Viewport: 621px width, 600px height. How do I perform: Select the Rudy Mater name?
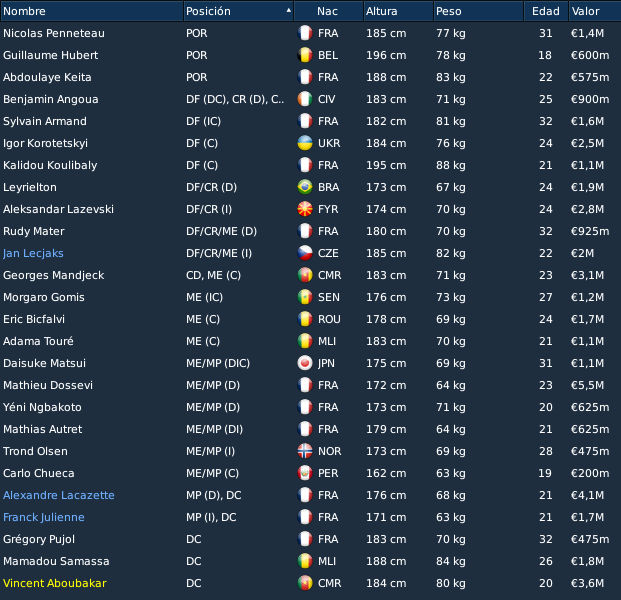[x=34, y=231]
